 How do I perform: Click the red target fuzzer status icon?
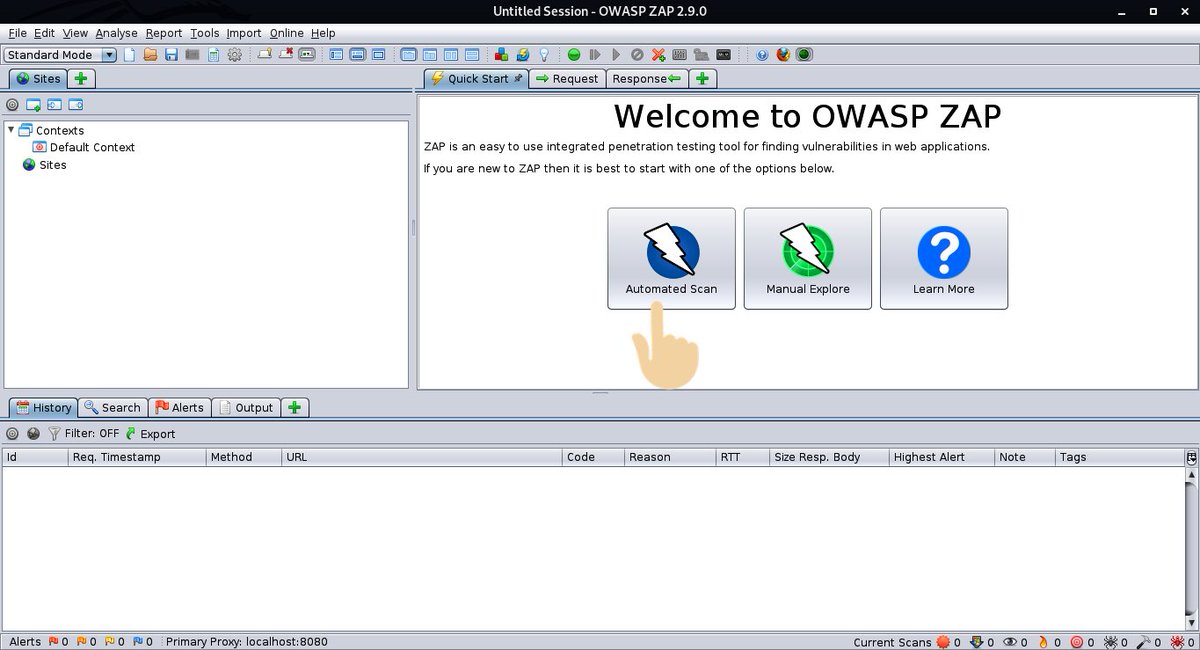coord(1076,642)
